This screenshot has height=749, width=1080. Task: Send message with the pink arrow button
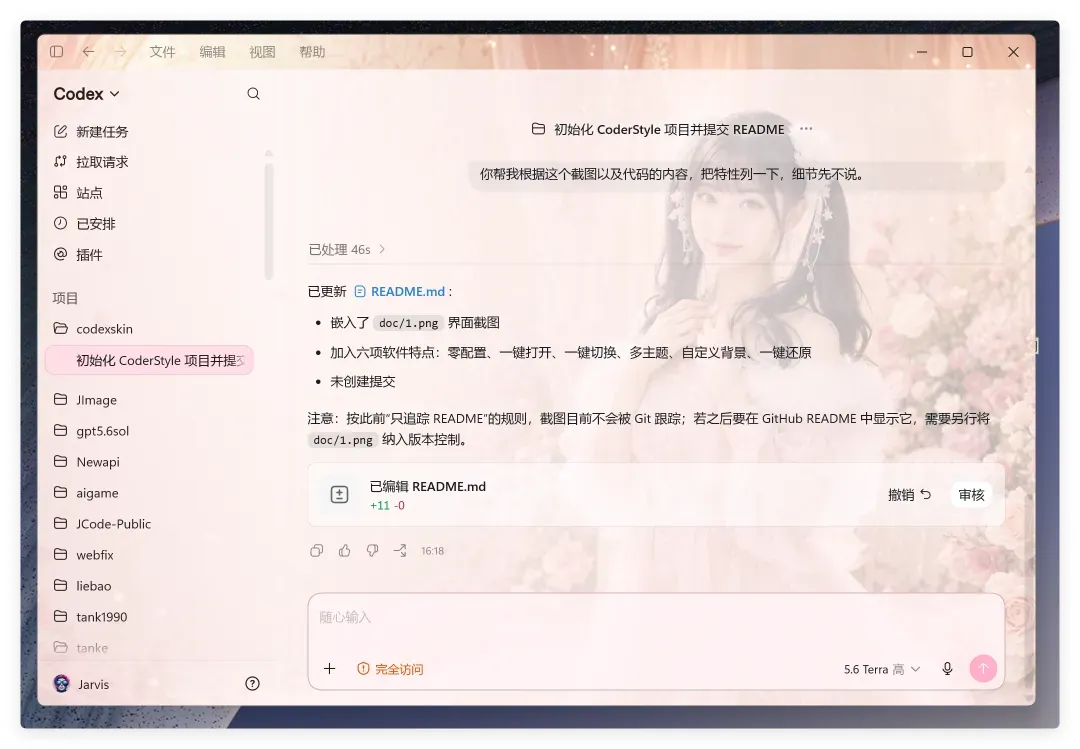984,668
